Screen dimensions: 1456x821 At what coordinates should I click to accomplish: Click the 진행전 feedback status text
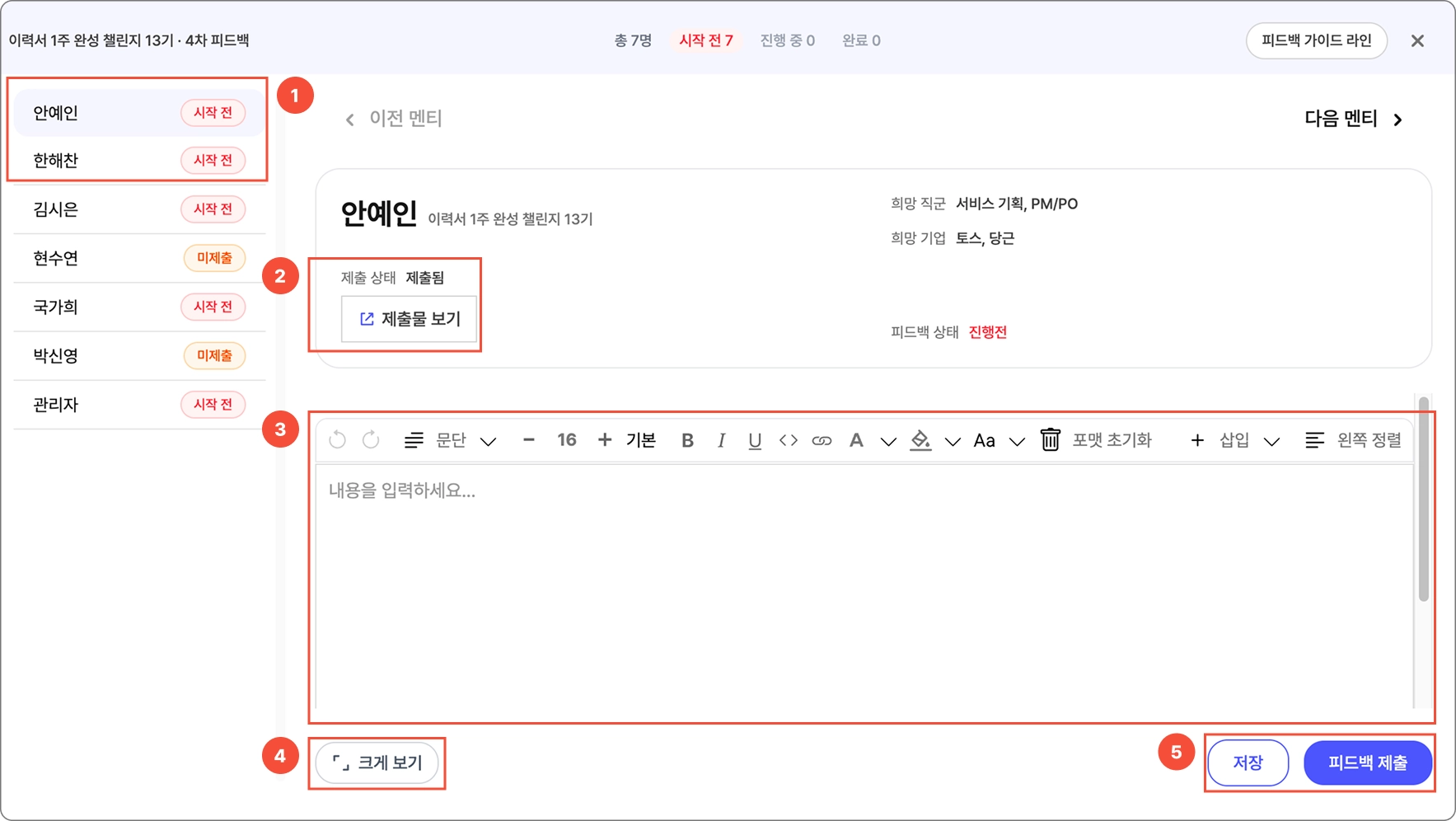click(x=988, y=332)
